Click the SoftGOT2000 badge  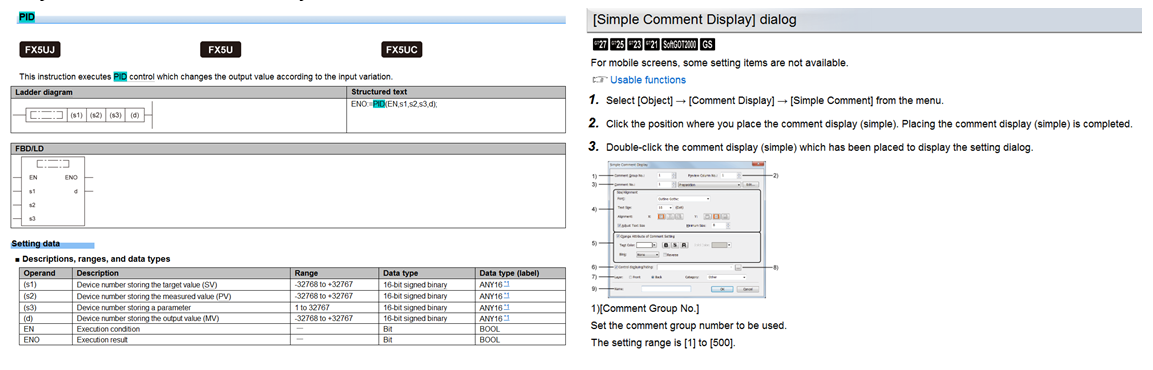679,44
